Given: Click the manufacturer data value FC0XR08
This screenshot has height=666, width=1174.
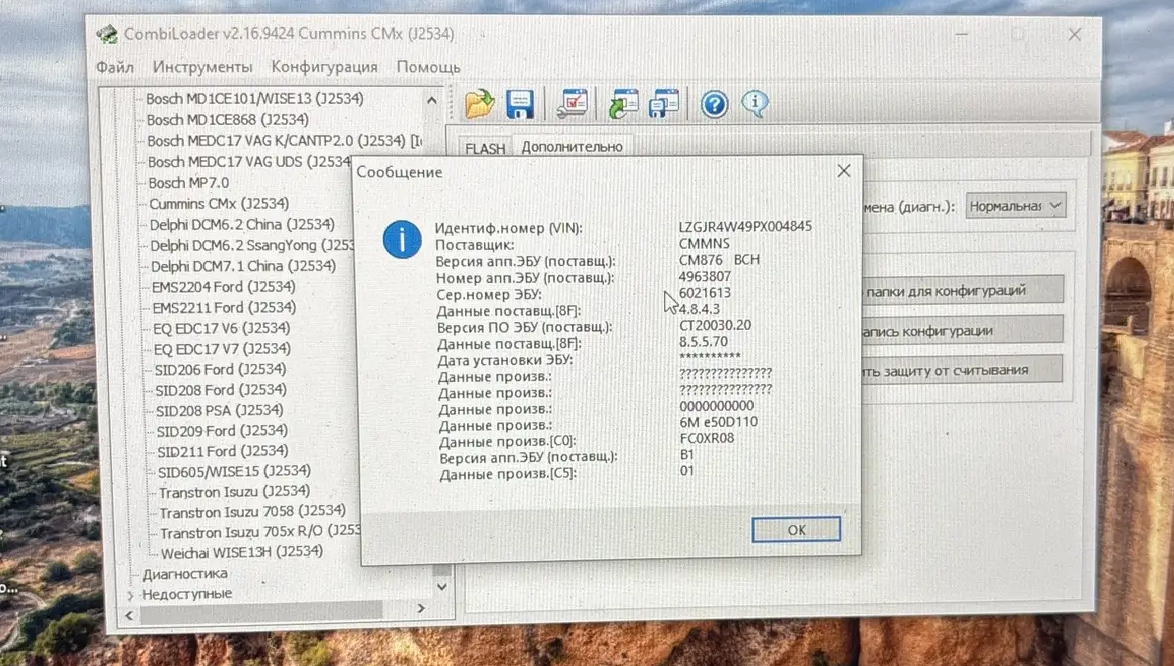Looking at the screenshot, I should [x=707, y=438].
